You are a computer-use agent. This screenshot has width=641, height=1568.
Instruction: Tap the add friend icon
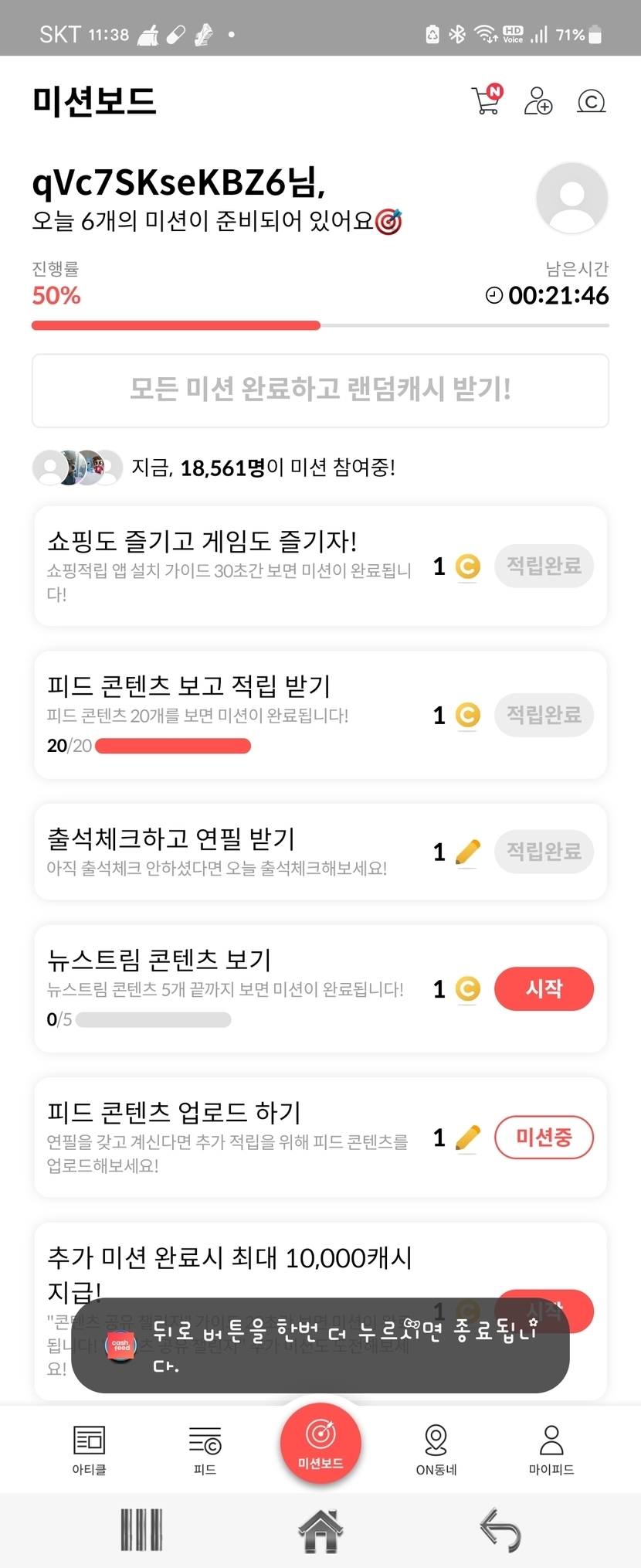coord(538,101)
